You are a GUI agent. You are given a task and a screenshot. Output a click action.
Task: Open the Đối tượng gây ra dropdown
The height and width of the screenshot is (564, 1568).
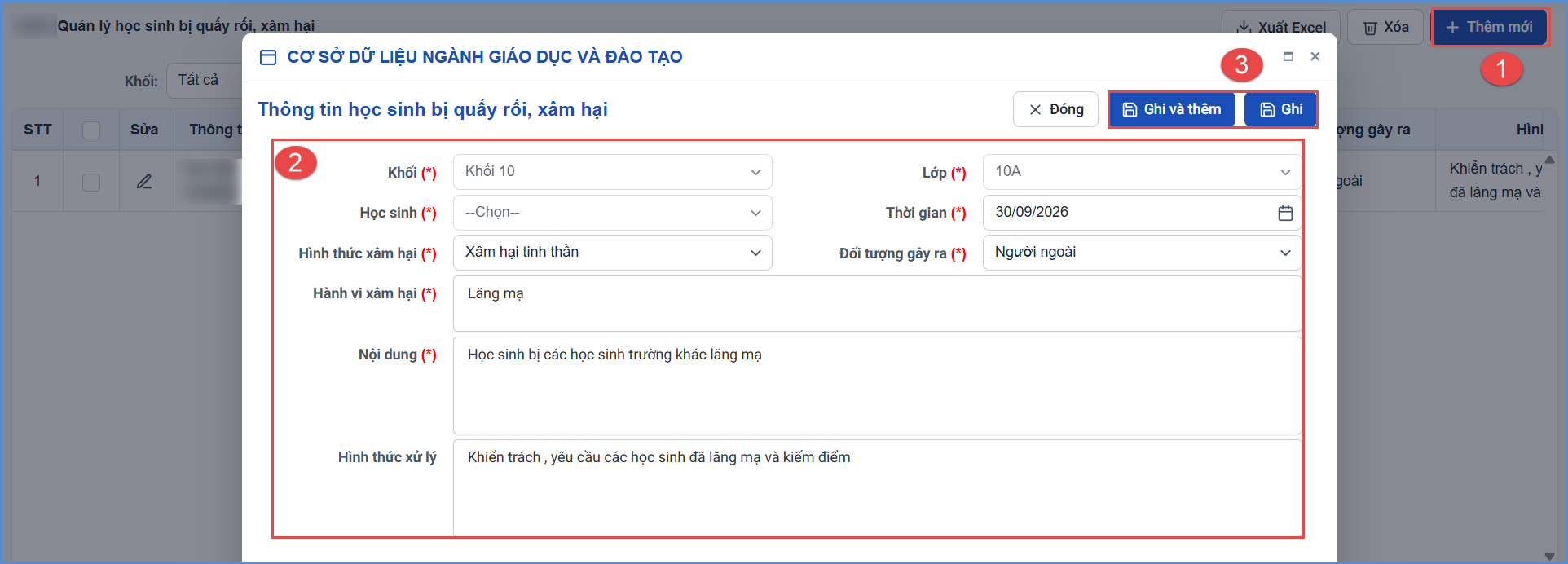point(1142,253)
